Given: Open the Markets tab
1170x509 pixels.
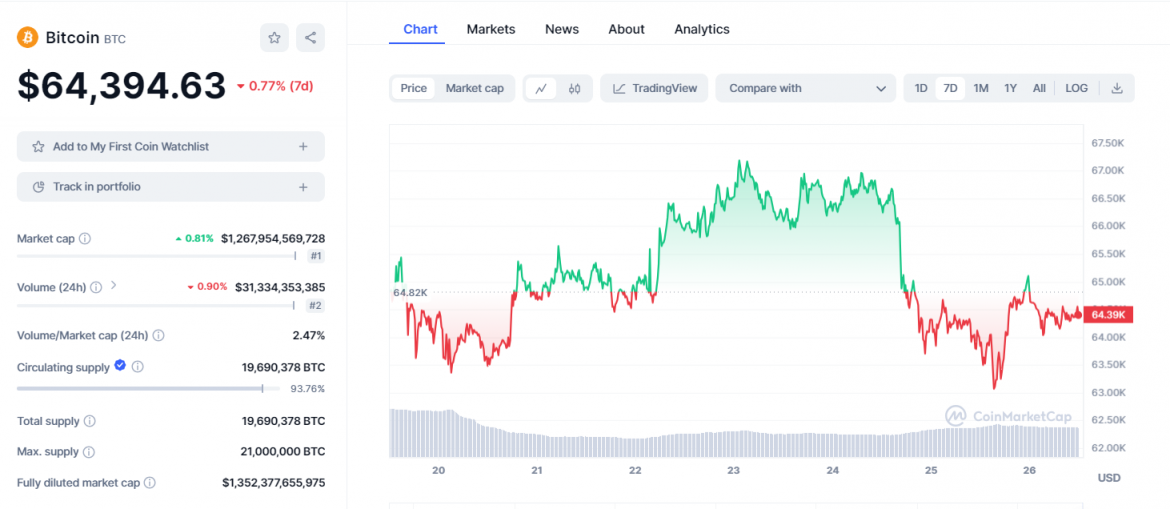Looking at the screenshot, I should click(490, 29).
